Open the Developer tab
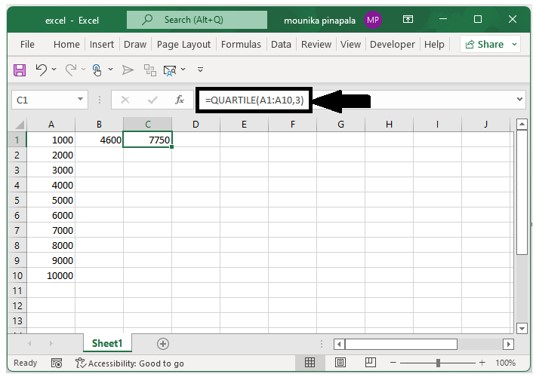The width and height of the screenshot is (534, 376). [392, 44]
